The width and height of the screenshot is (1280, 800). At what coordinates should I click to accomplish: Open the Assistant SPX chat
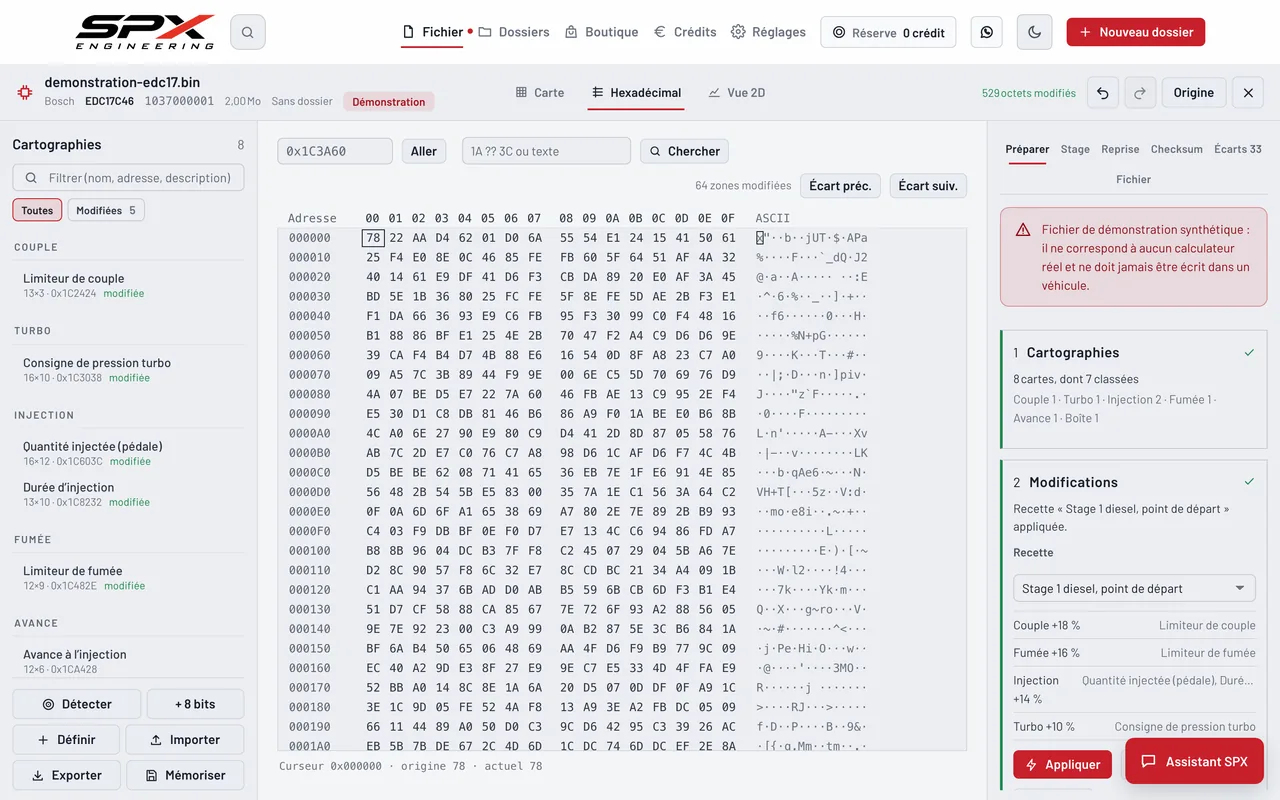[x=1194, y=762]
